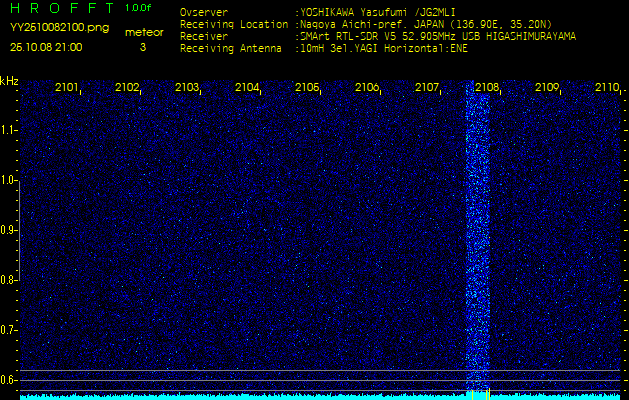Click the 1.1 kHz frequency label

(7, 130)
